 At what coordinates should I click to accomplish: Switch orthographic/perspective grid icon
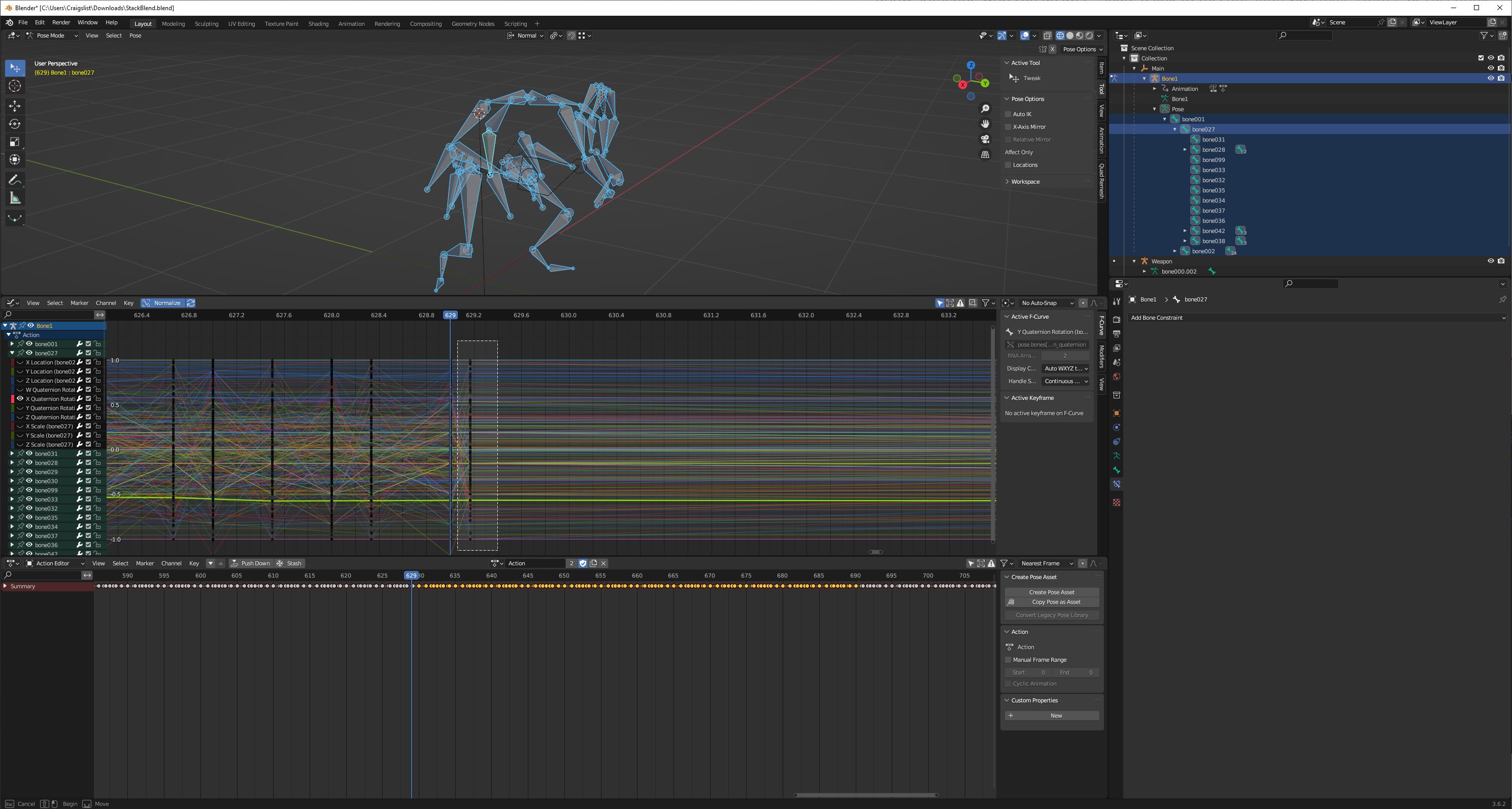click(x=985, y=154)
